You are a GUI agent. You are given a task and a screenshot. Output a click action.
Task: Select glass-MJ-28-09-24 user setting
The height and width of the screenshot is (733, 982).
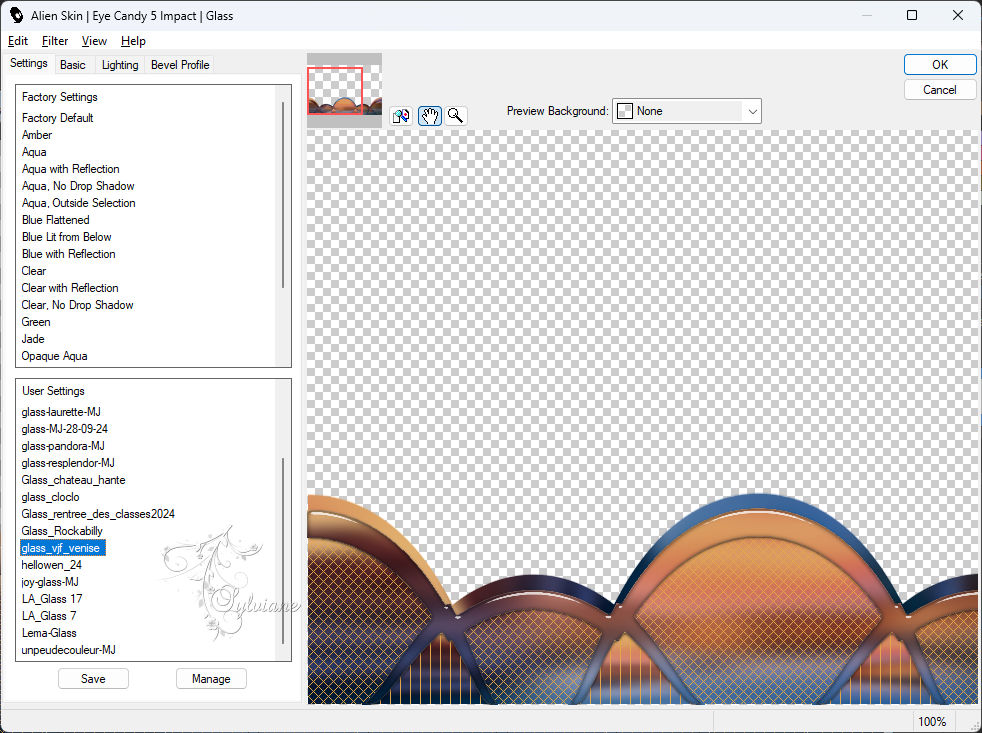65,429
